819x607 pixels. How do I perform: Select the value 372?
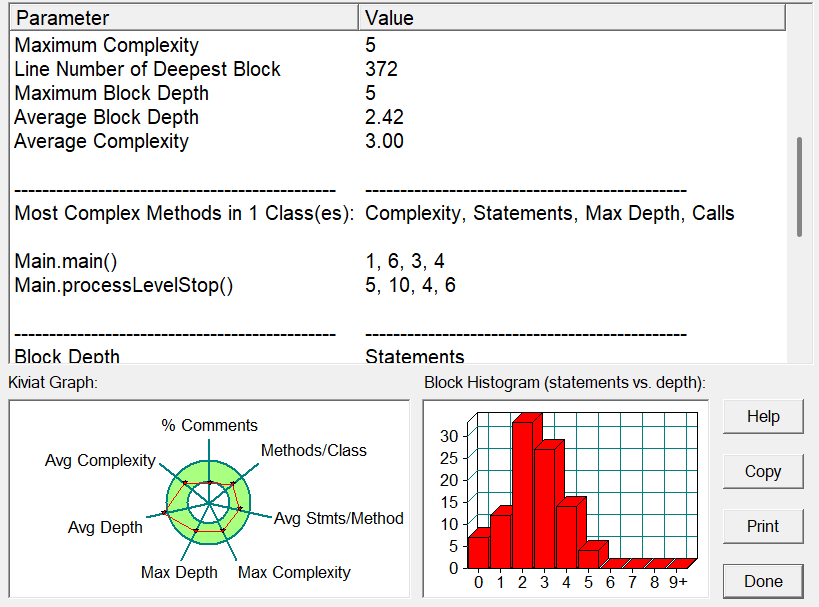(381, 69)
